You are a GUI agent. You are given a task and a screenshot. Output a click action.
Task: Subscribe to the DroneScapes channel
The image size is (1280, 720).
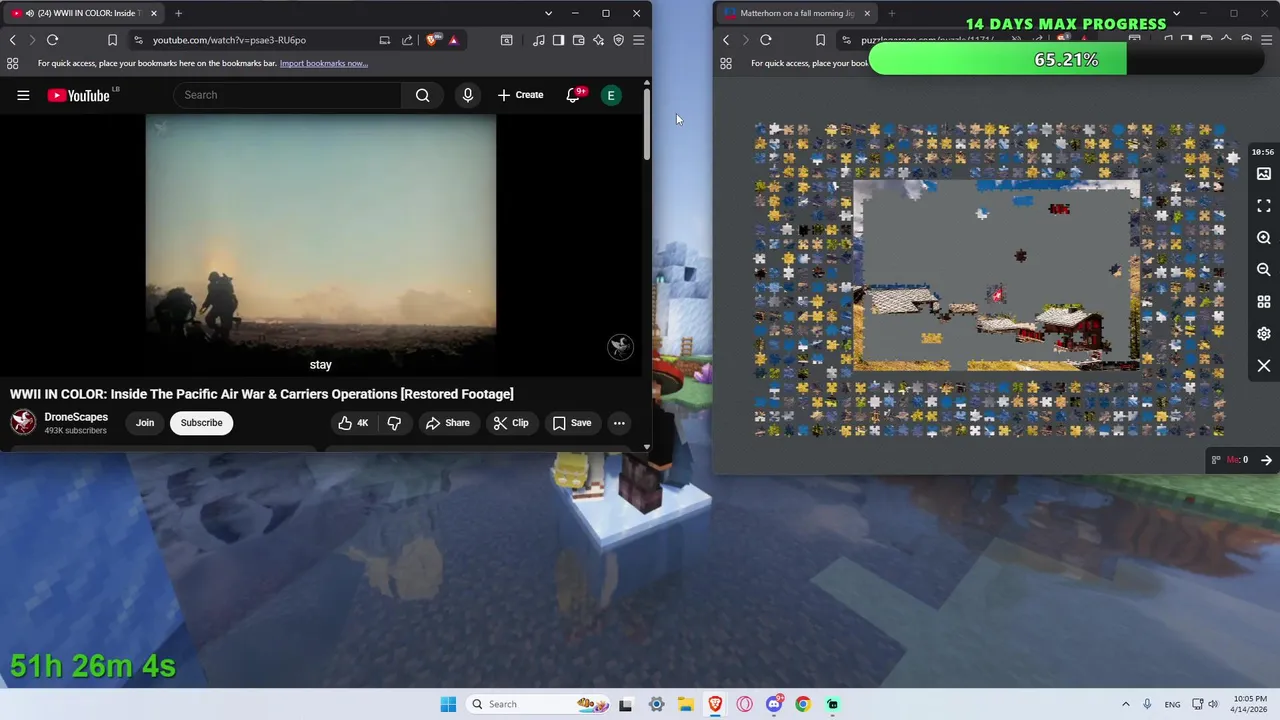(x=201, y=423)
